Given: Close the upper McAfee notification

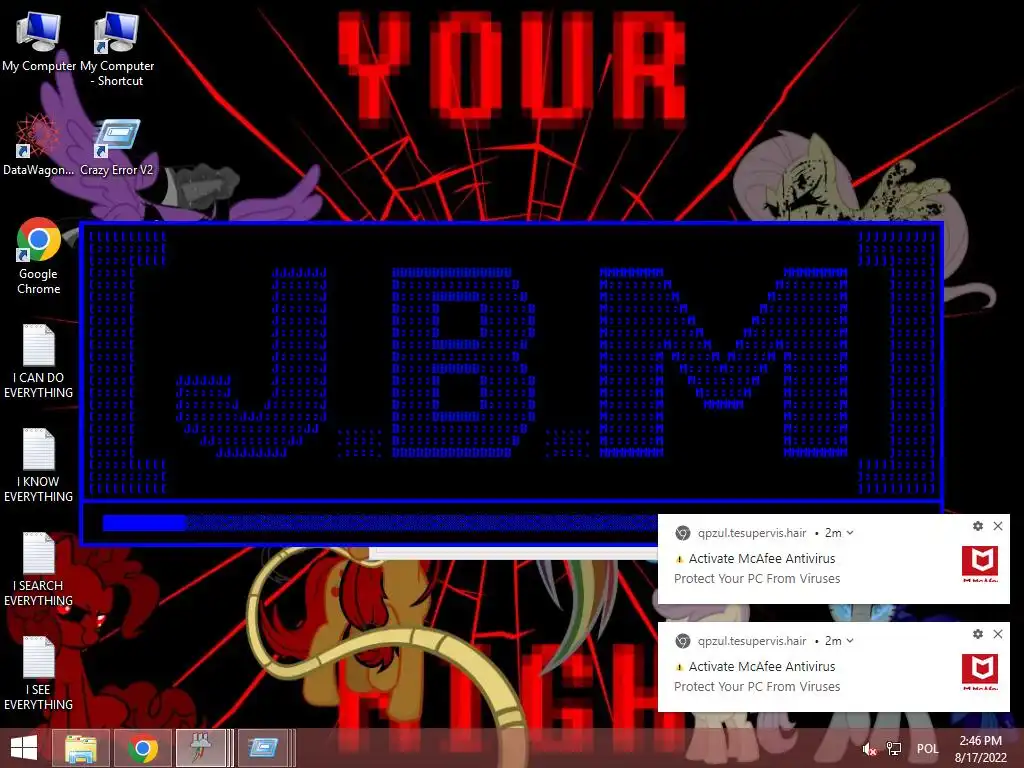Looking at the screenshot, I should [x=998, y=526].
